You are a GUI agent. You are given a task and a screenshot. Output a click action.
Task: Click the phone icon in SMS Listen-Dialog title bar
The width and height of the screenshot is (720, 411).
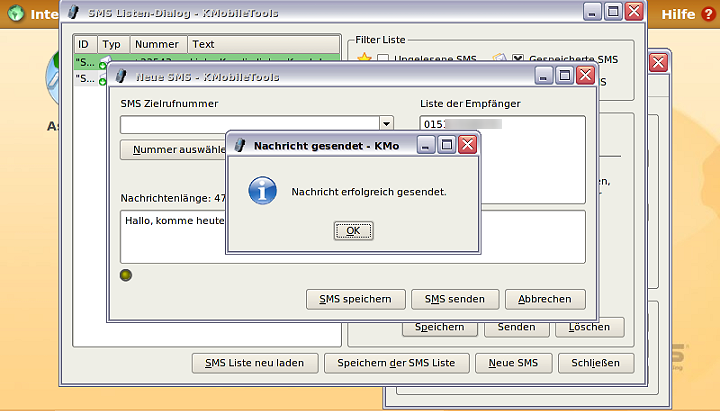click(73, 12)
